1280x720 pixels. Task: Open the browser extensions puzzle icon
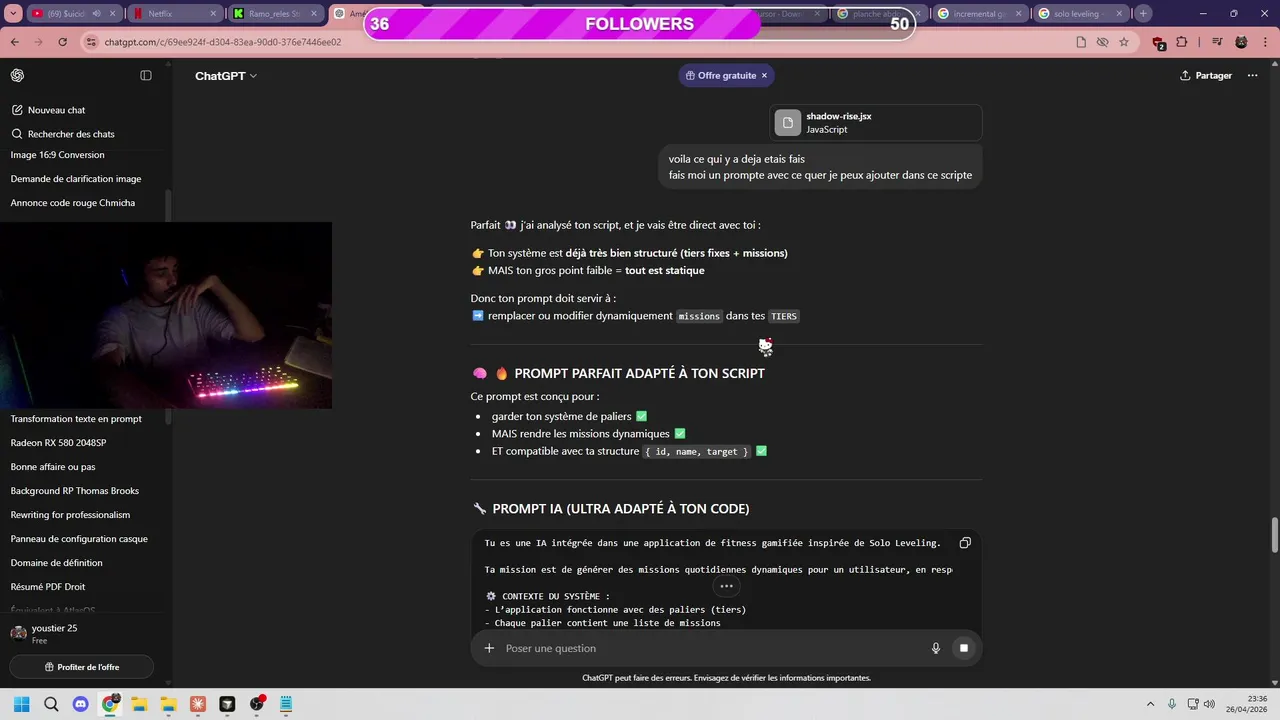pos(1182,42)
